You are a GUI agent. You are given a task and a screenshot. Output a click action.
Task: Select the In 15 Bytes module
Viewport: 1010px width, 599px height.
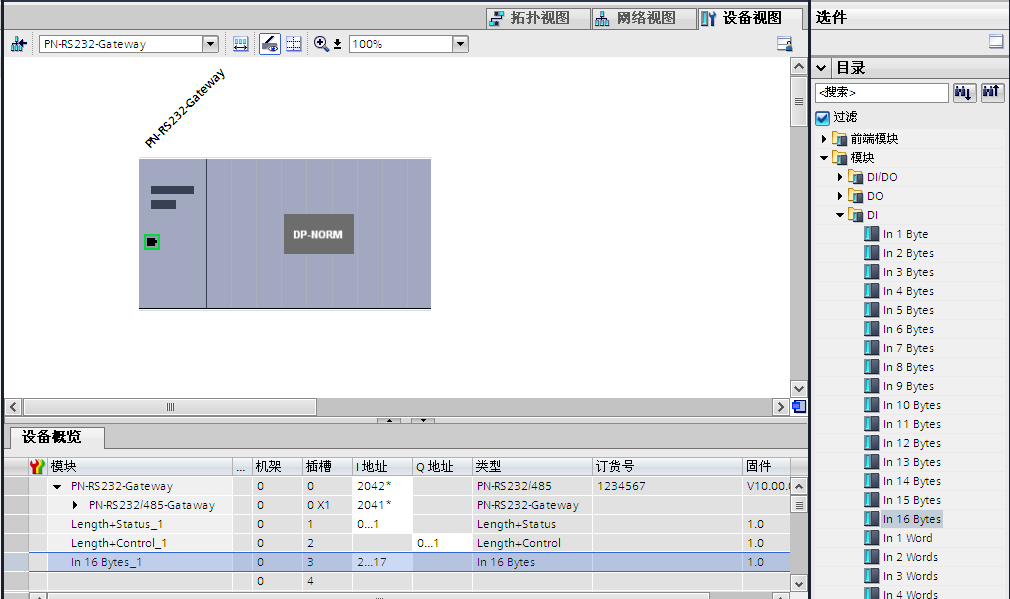click(911, 500)
